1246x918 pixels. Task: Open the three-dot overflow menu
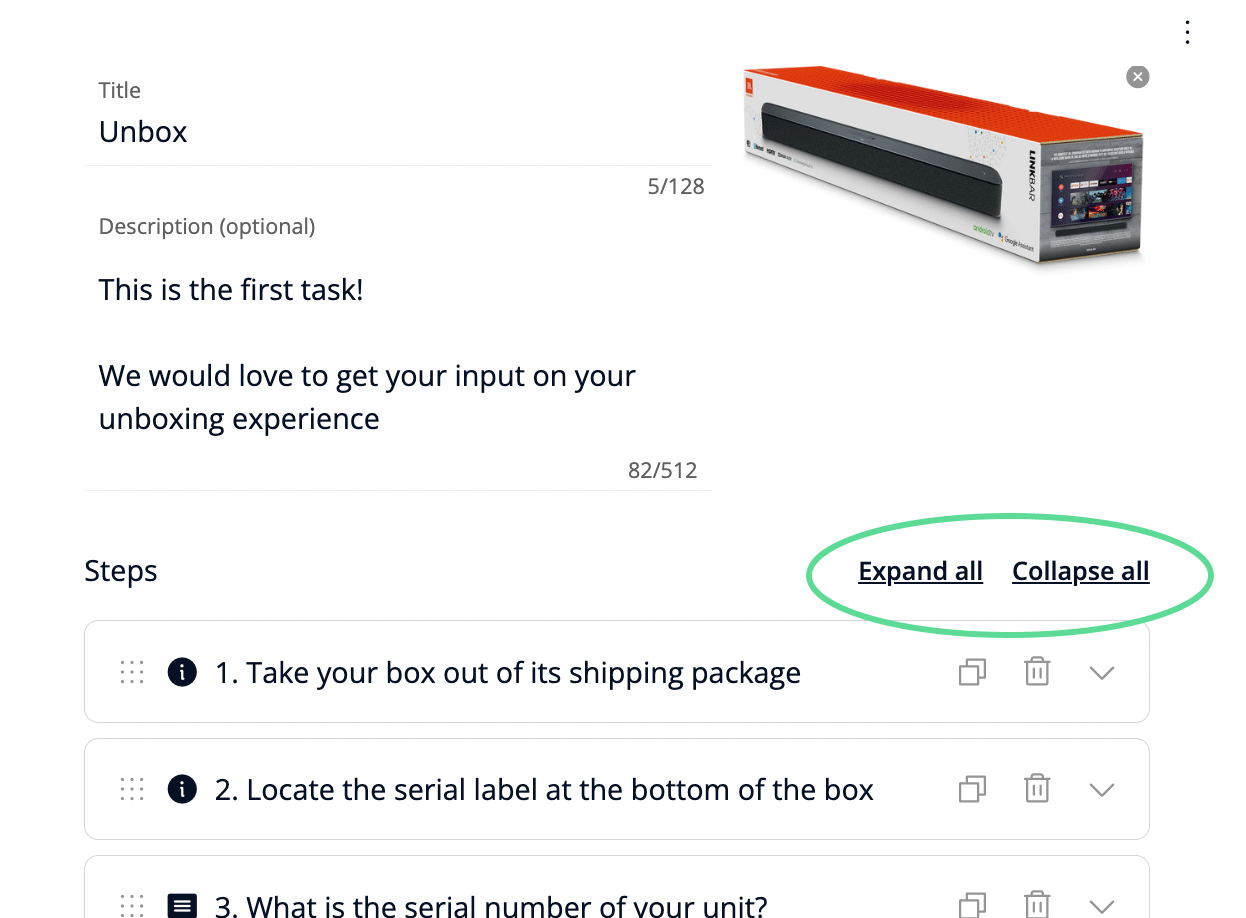pos(1187,32)
